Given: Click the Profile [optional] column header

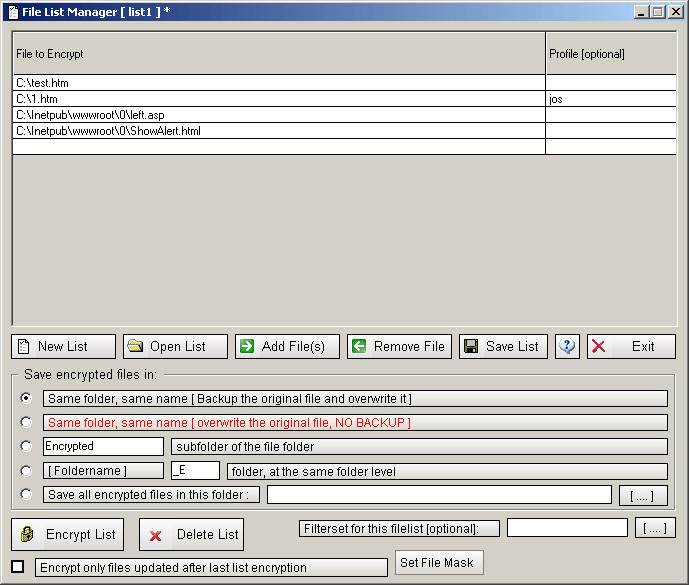Looking at the screenshot, I should (611, 53).
